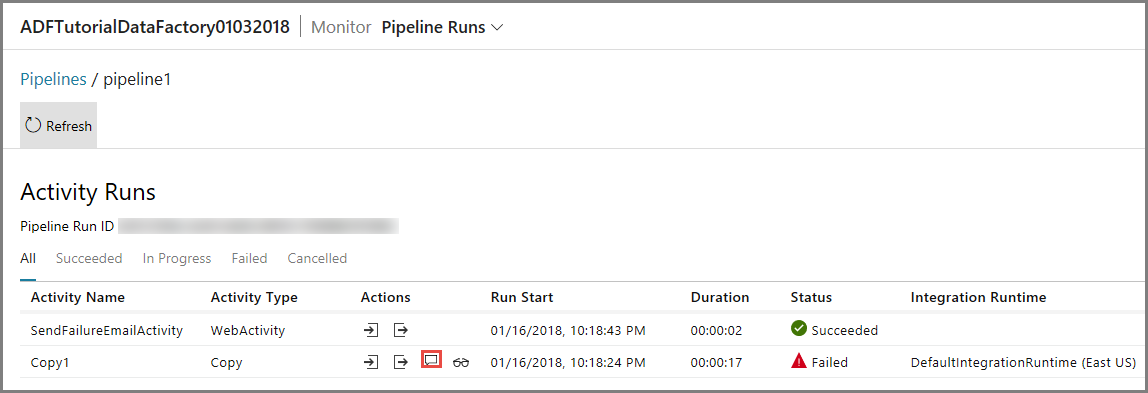Open output details for SendFailureEmailActivity

click(400, 330)
